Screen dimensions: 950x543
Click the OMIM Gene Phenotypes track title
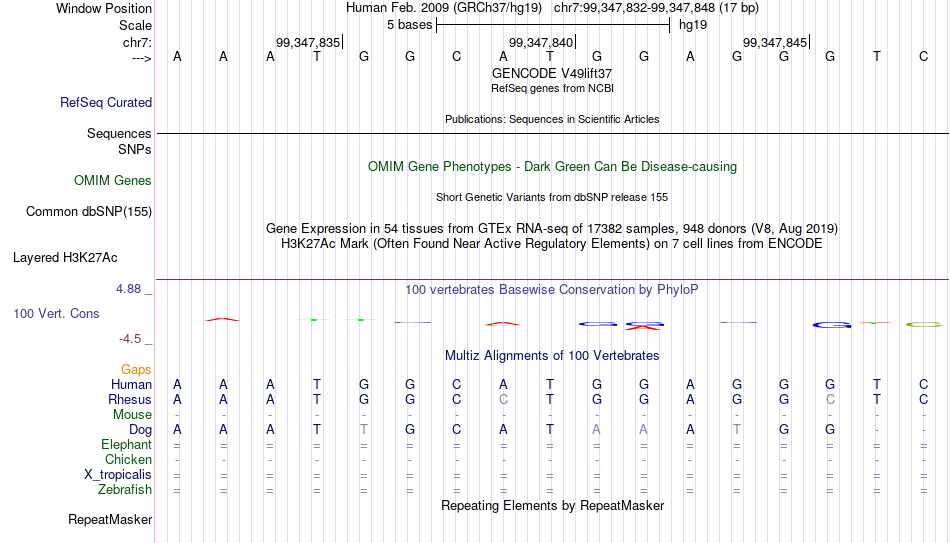(x=552, y=167)
